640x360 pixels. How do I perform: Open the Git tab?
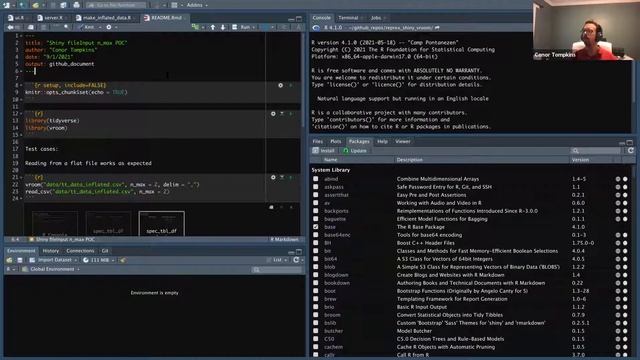[105, 251]
